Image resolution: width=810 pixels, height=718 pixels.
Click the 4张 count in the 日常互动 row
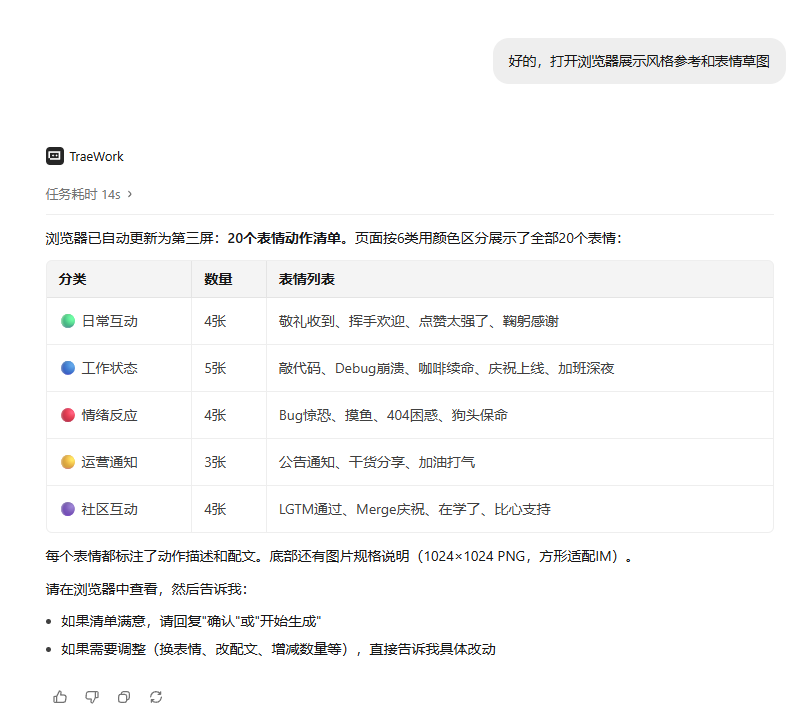click(215, 321)
